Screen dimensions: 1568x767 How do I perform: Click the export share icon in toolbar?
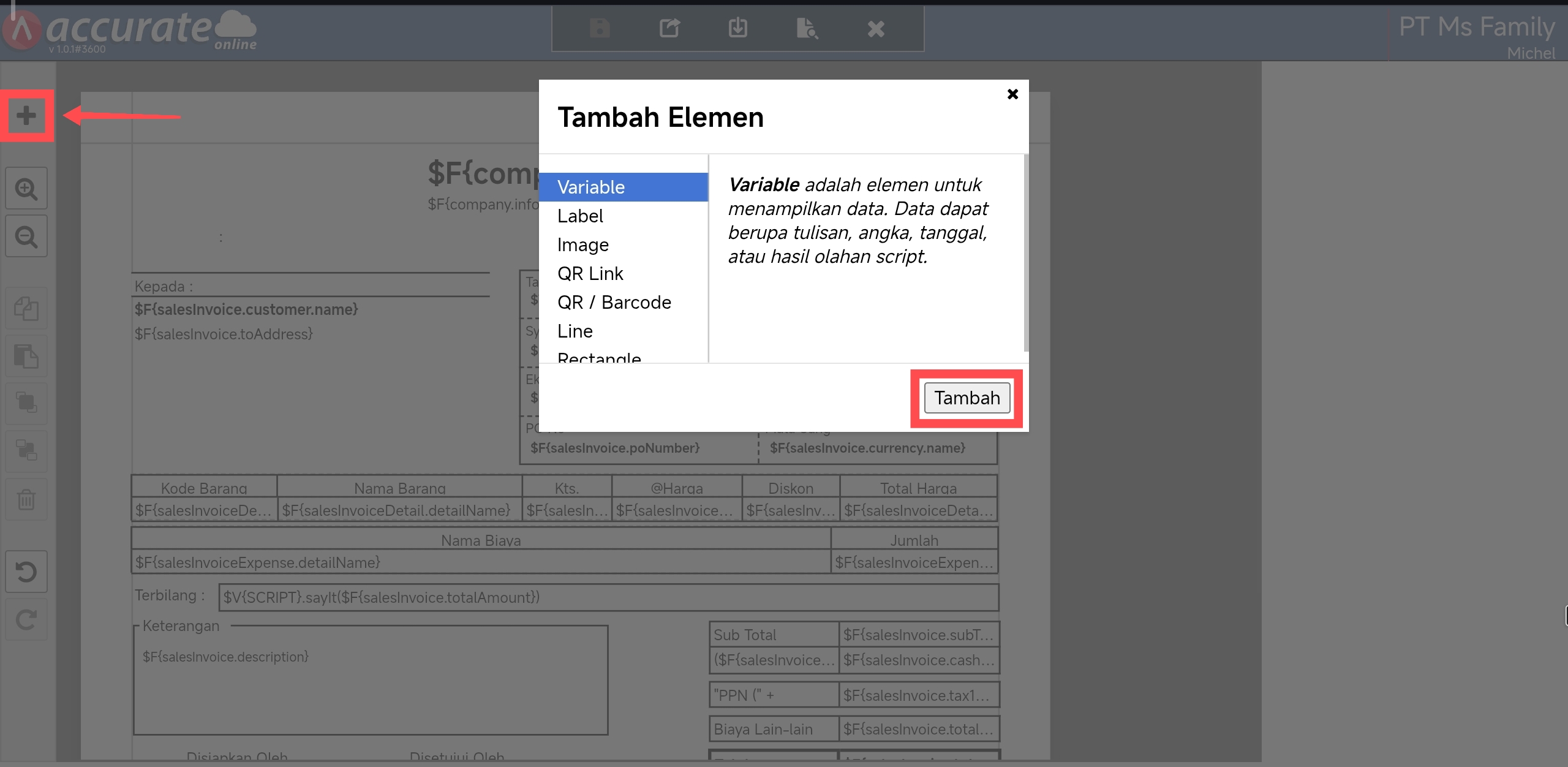coord(669,28)
